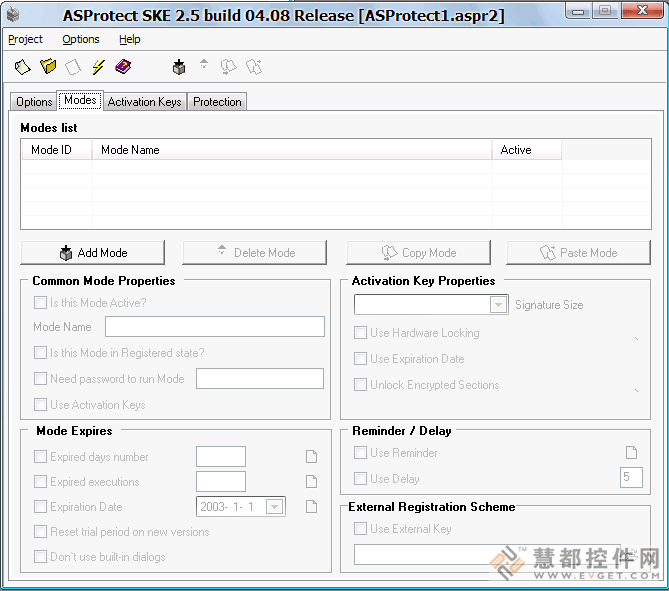Minimize the ASProtect window
Screen dimensions: 669x591
click(x=578, y=11)
